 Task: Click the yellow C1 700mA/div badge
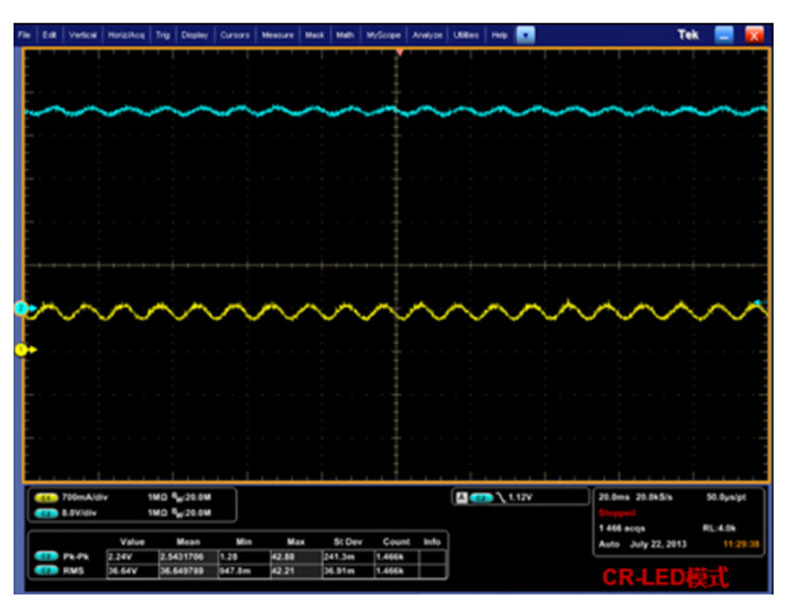click(x=46, y=496)
